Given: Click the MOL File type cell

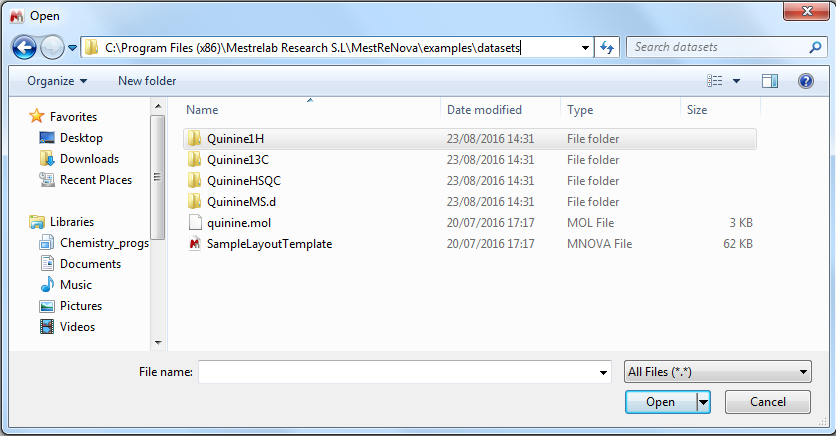Looking at the screenshot, I should pyautogui.click(x=590, y=223).
